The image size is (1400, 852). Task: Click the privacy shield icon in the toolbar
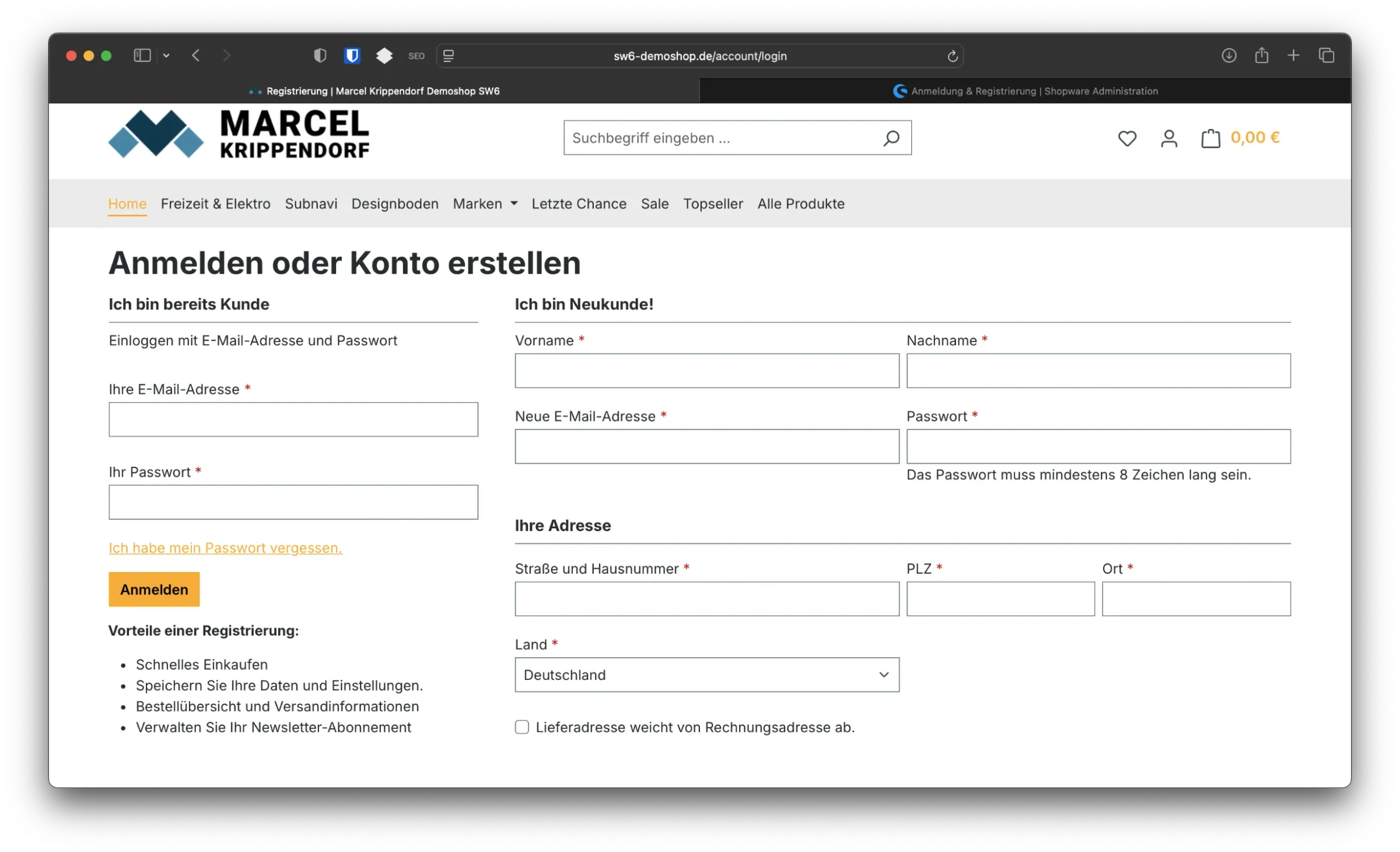(x=319, y=55)
